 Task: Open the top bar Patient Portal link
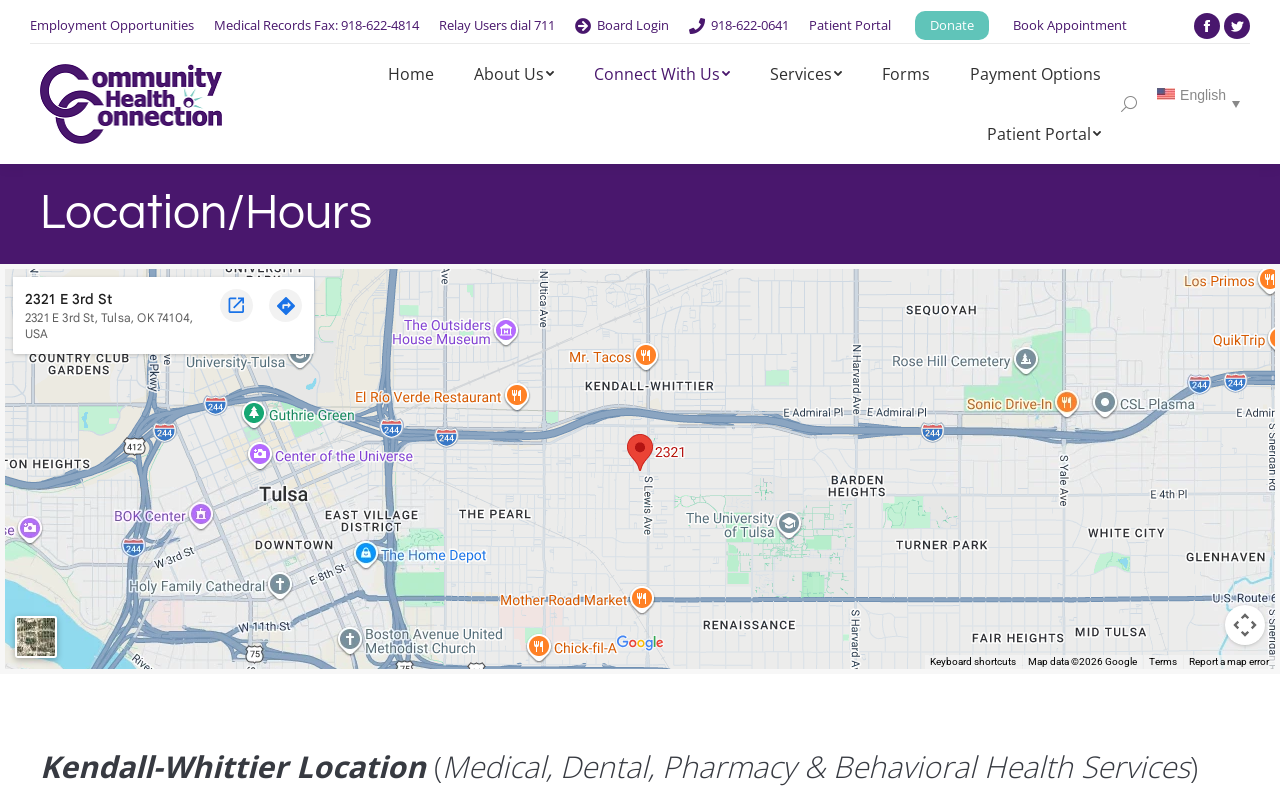[x=850, y=25]
